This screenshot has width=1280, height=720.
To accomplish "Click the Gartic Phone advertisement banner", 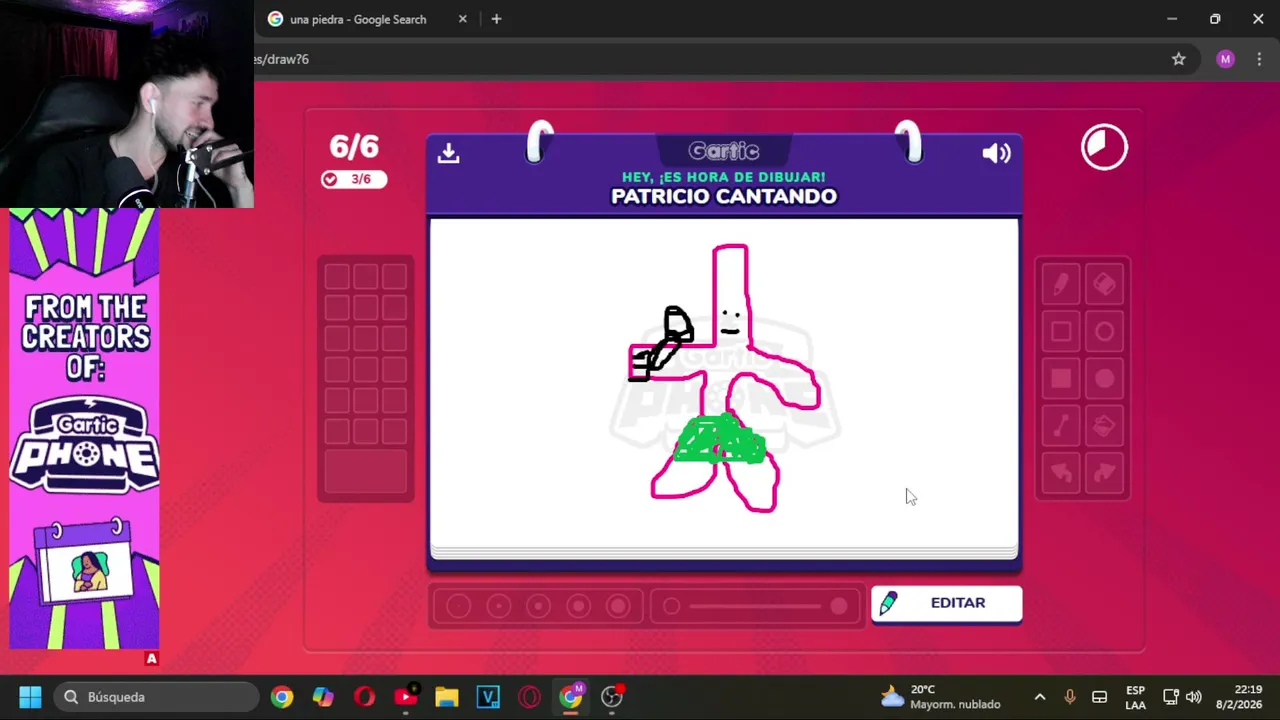I will click(x=84, y=430).
